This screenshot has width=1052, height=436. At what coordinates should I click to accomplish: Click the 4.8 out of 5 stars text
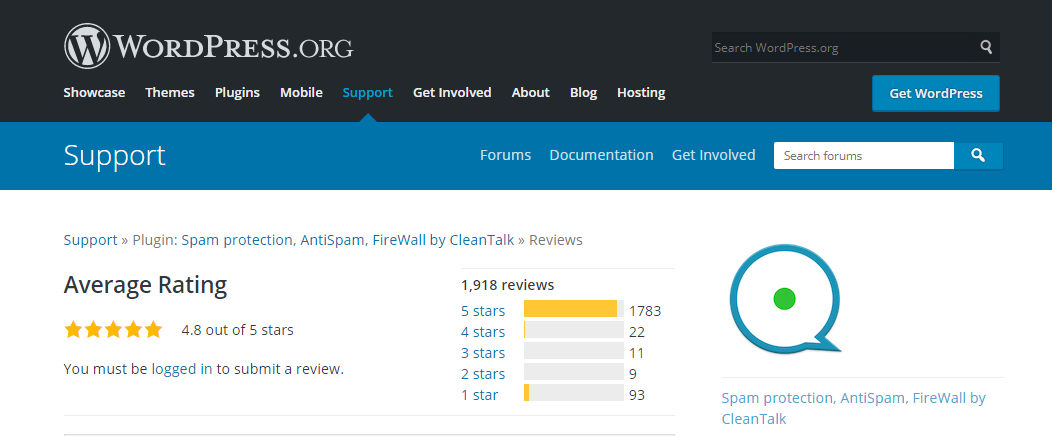click(238, 330)
